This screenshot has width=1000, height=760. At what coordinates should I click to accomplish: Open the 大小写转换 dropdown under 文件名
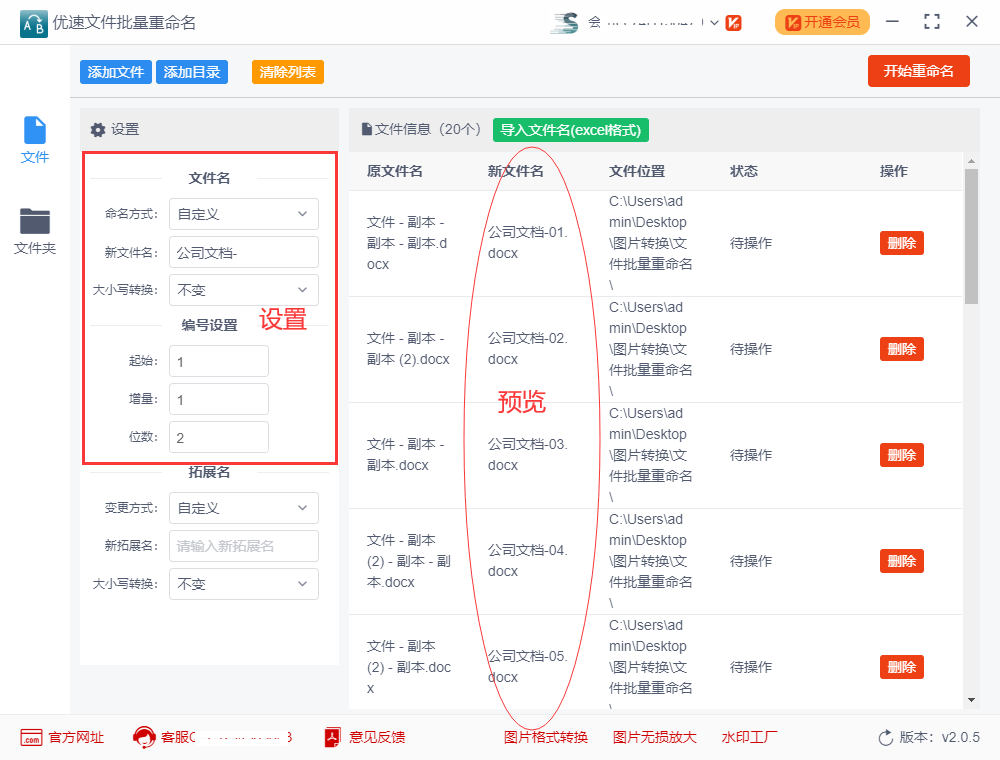(244, 290)
